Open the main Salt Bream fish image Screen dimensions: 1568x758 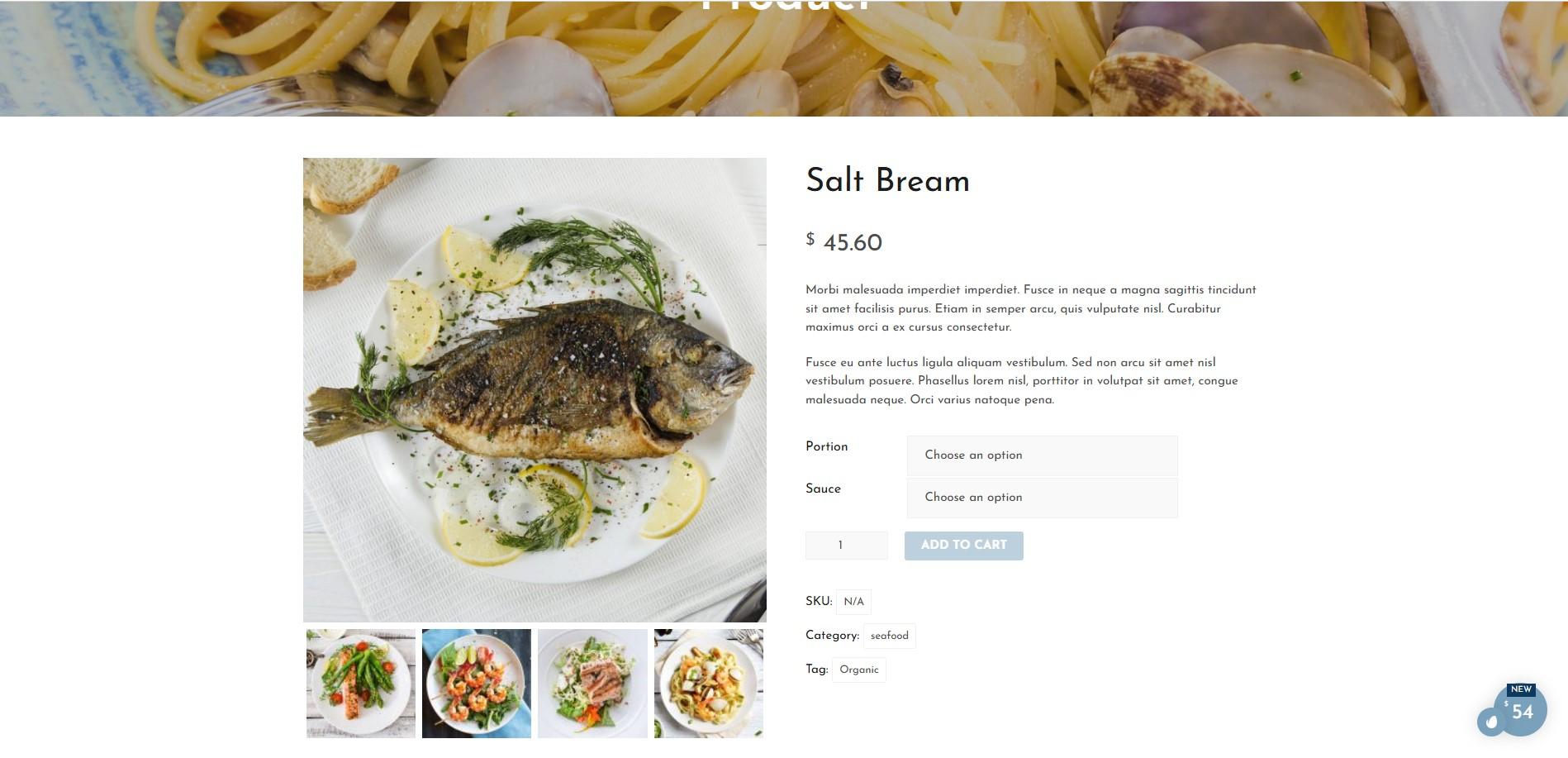point(535,390)
